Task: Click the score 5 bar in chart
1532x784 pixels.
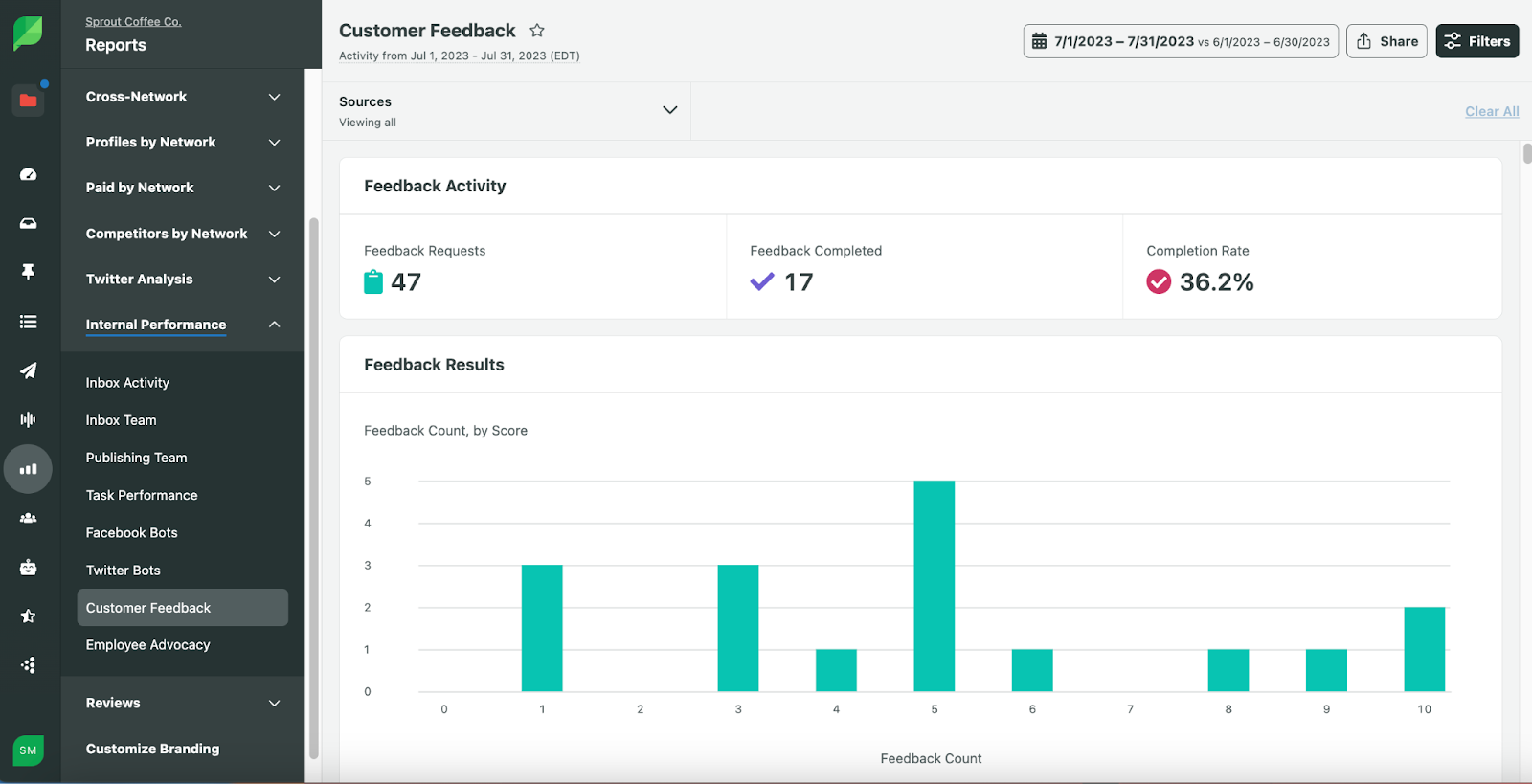Action: point(934,586)
